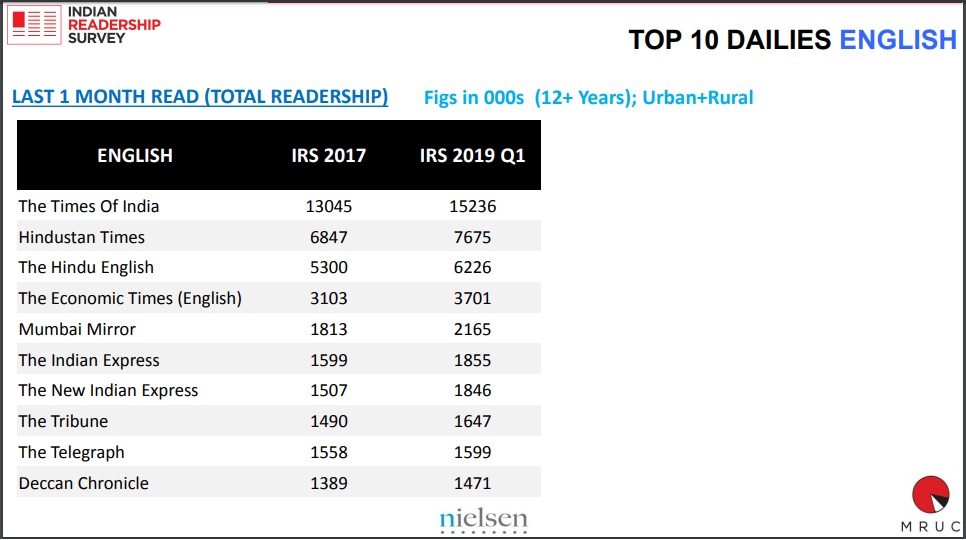Image resolution: width=966 pixels, height=540 pixels.
Task: Select the value 1507
Action: tap(329, 390)
